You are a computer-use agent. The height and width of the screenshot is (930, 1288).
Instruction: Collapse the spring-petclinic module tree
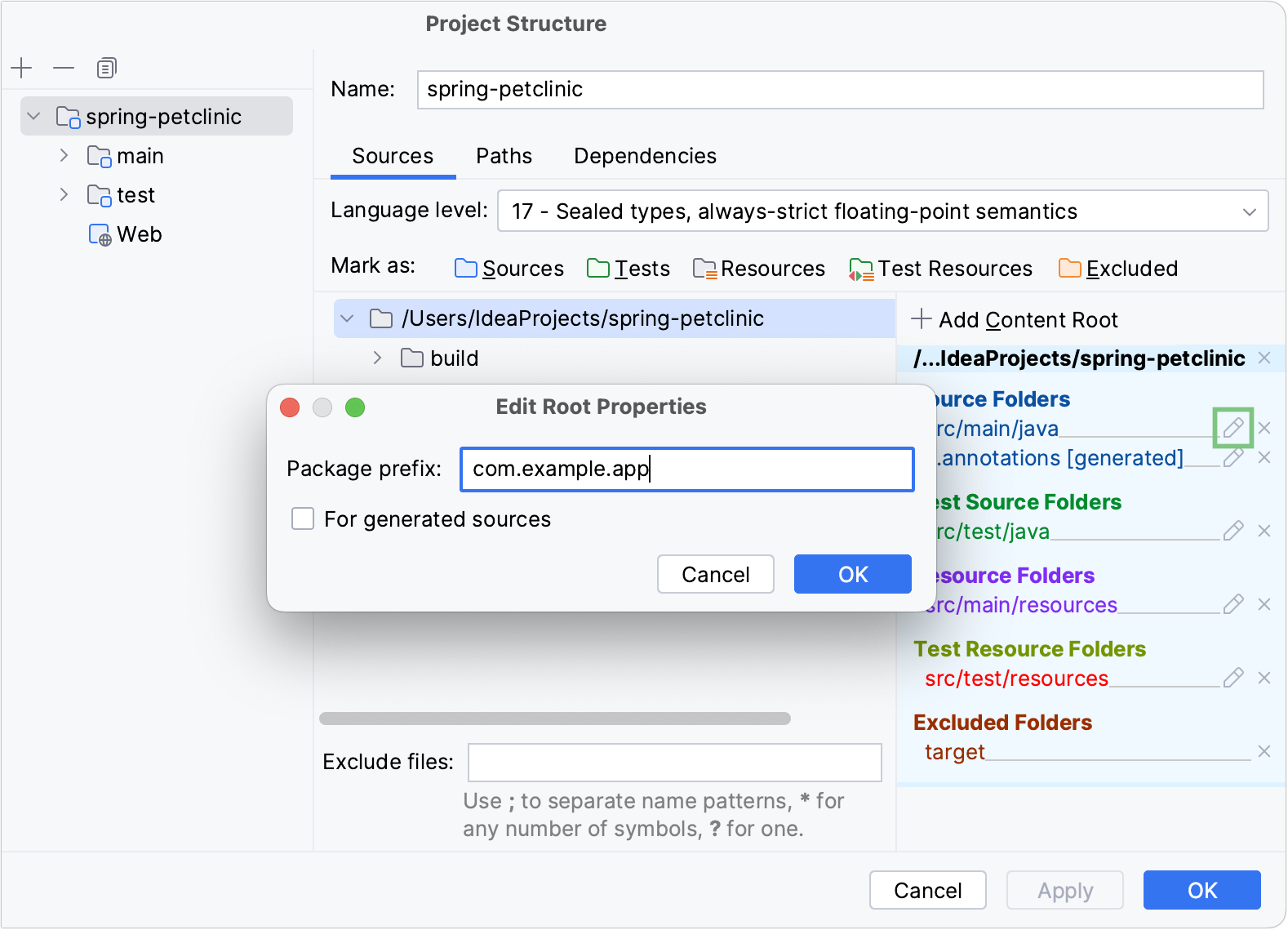(x=33, y=116)
